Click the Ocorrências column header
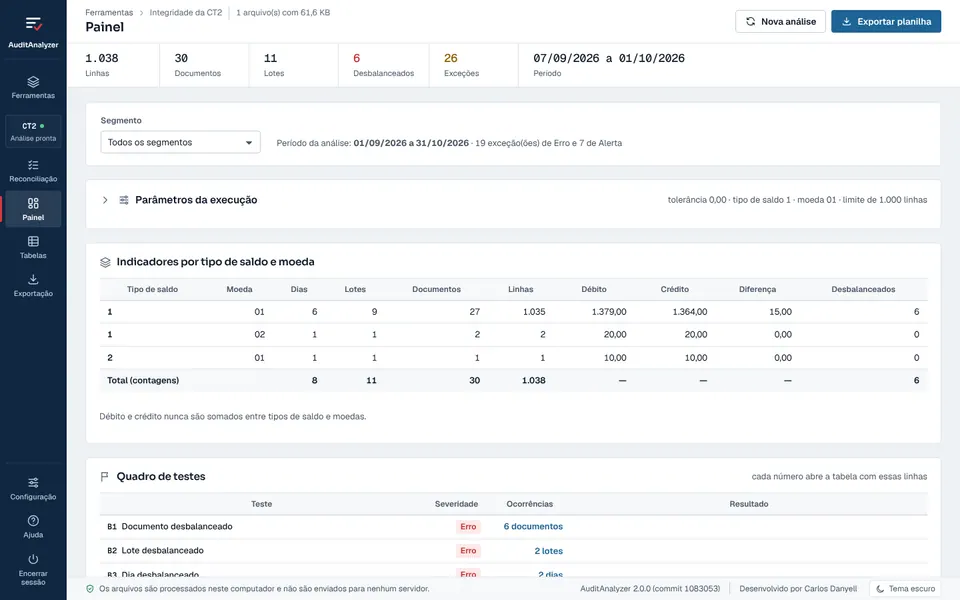 [x=529, y=504]
